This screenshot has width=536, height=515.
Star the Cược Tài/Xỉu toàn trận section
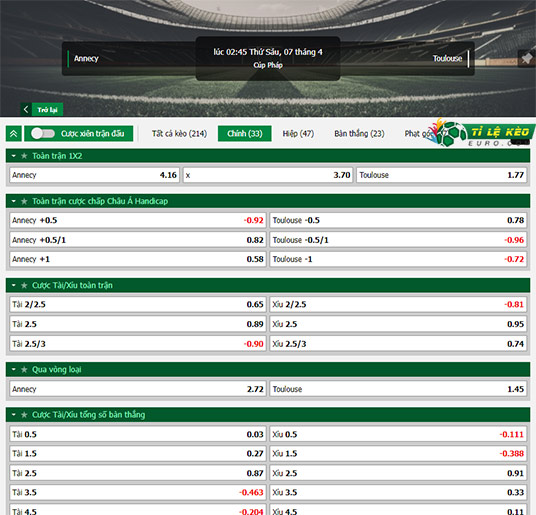tap(24, 285)
